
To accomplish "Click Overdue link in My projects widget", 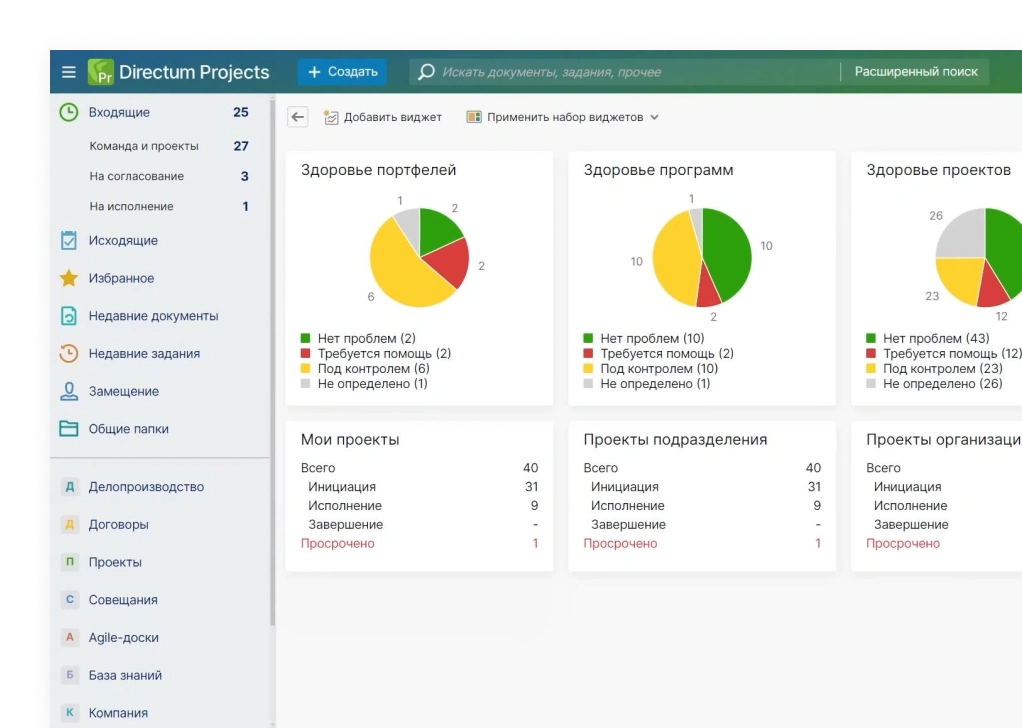I will [x=338, y=544].
